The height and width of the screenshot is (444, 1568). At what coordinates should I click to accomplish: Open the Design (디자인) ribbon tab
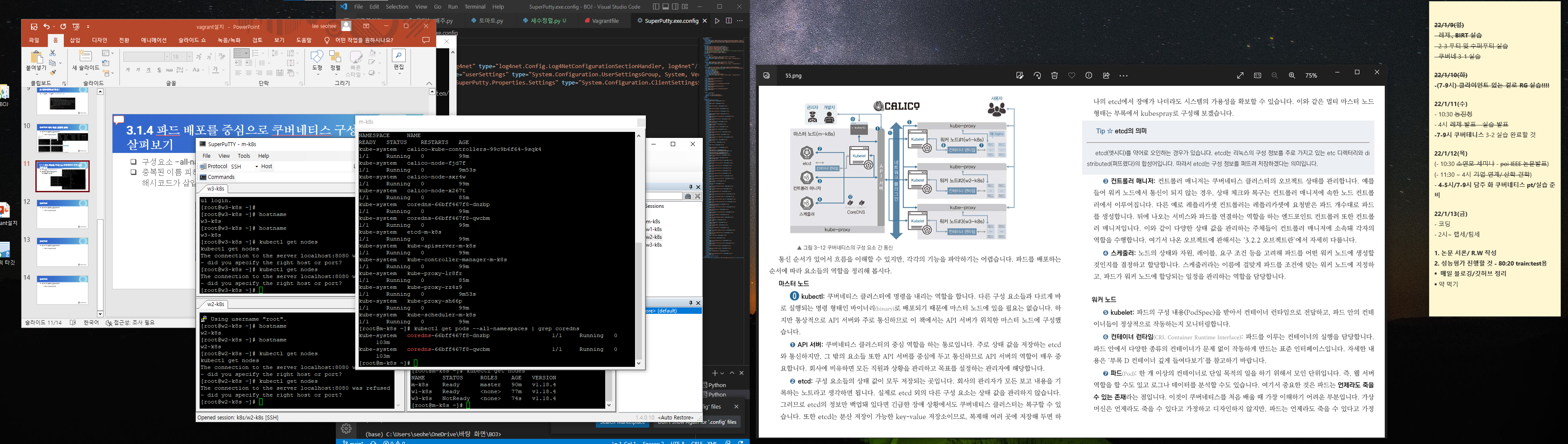coord(100,40)
